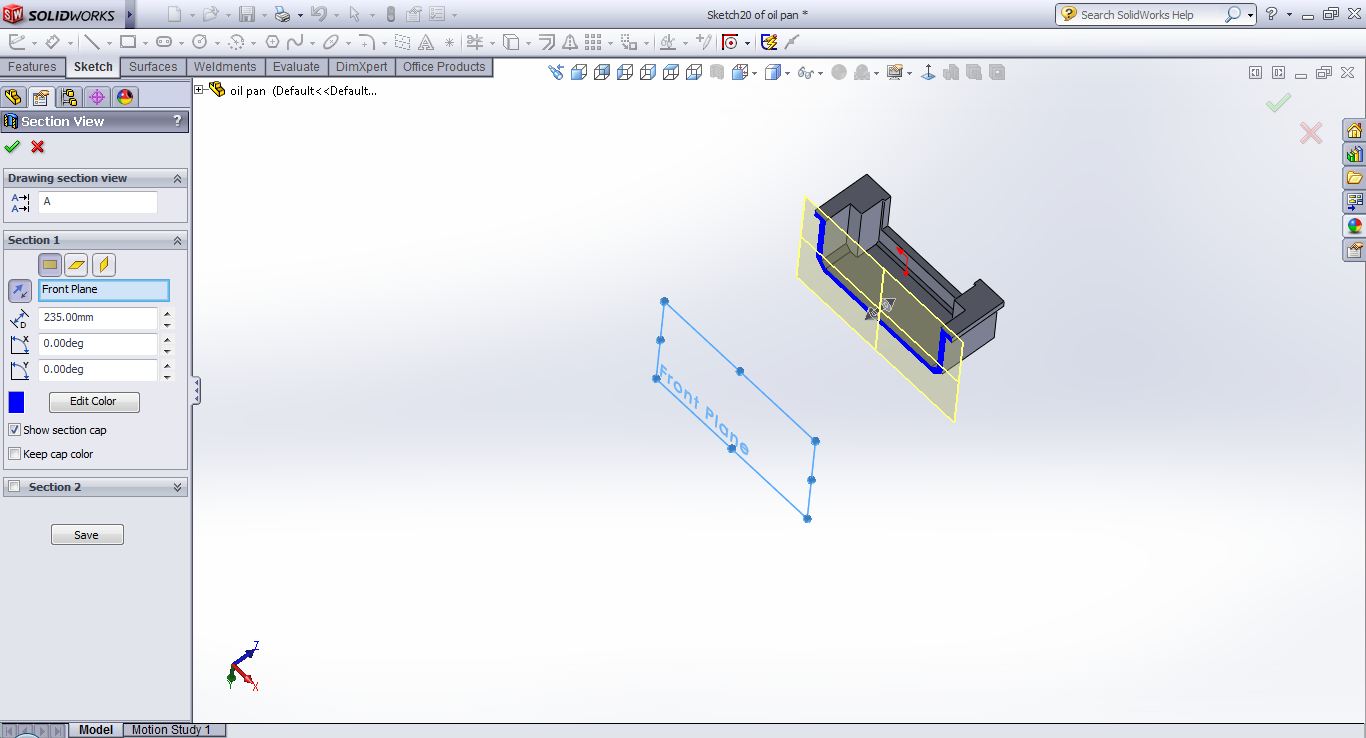Open Section View help question mark
This screenshot has height=738, width=1366.
pos(178,121)
